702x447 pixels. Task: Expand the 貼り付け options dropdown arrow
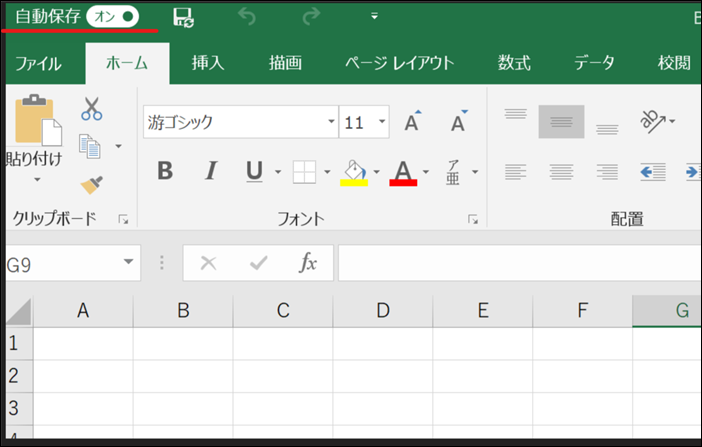pos(37,180)
